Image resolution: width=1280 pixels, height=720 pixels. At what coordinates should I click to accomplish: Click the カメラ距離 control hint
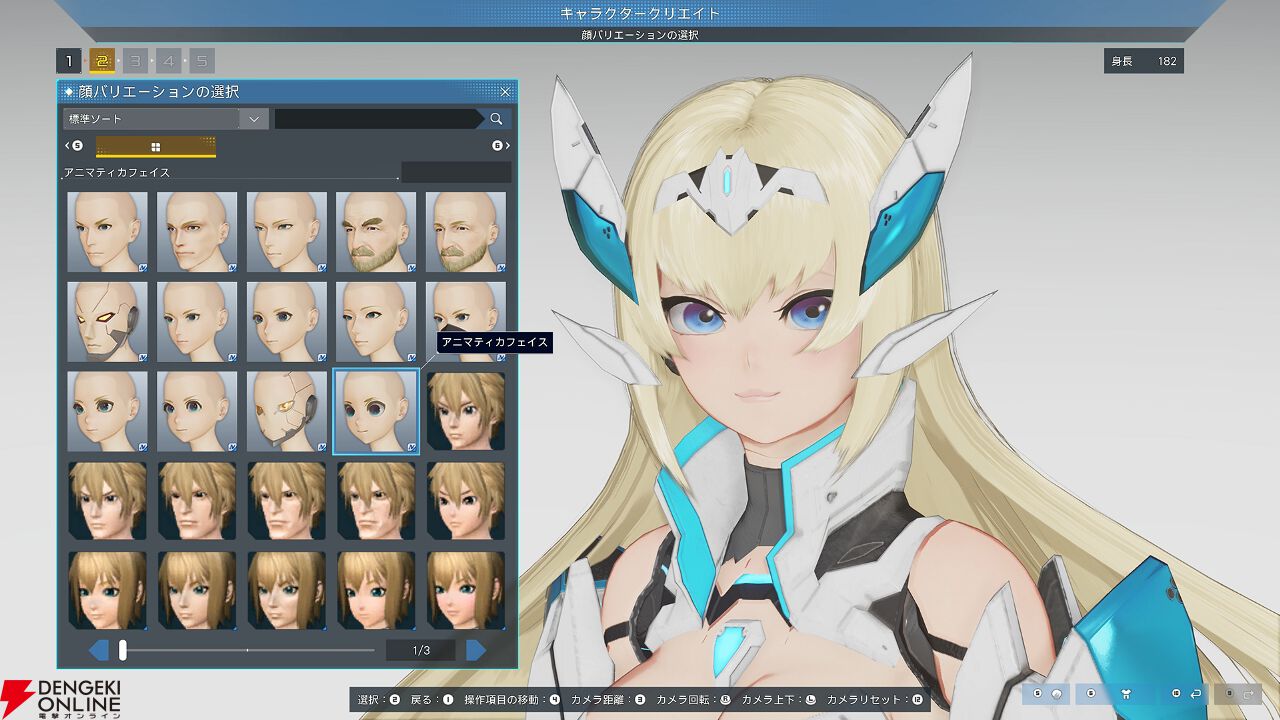(608, 700)
